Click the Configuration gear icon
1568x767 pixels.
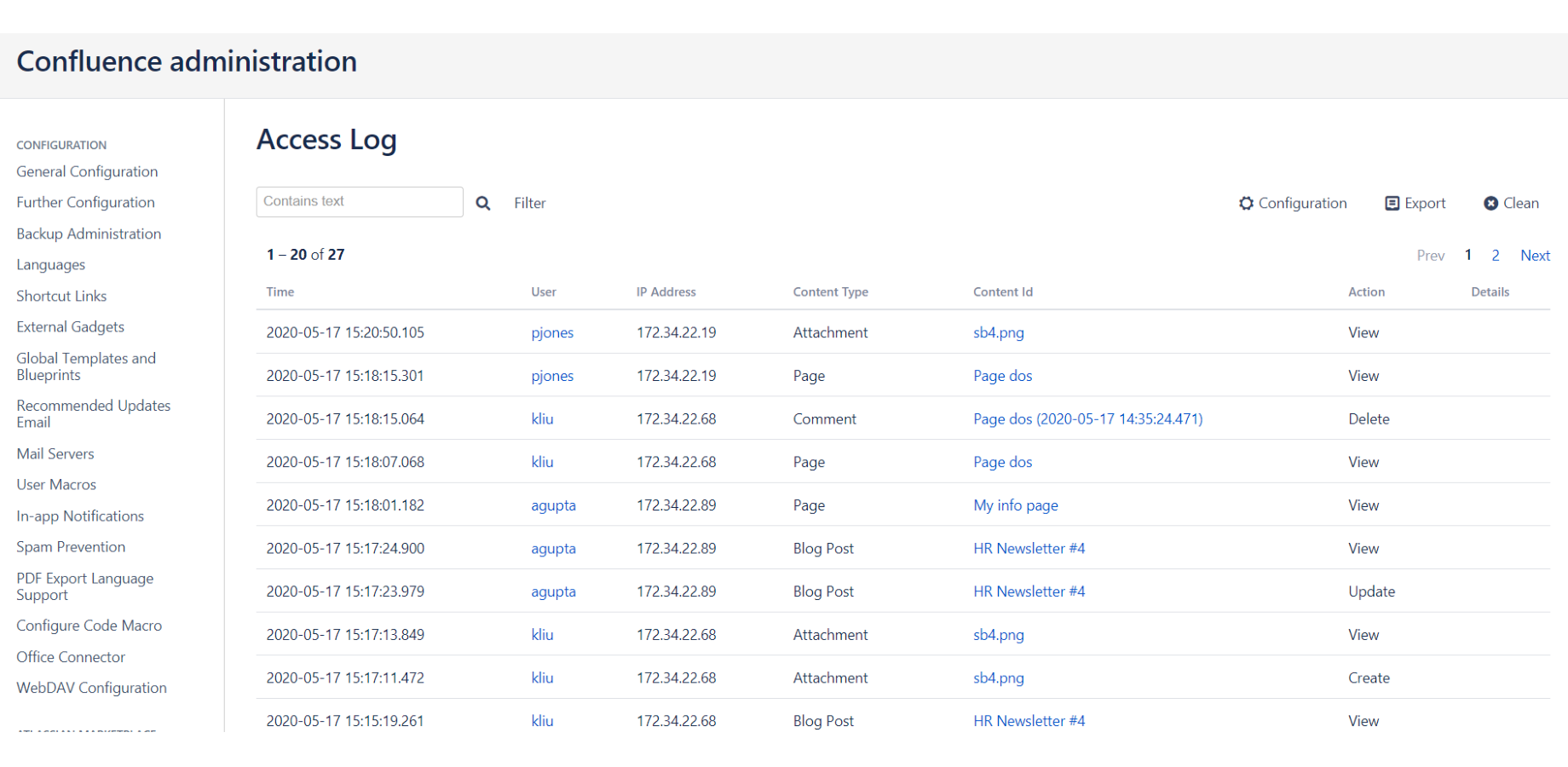(1246, 203)
